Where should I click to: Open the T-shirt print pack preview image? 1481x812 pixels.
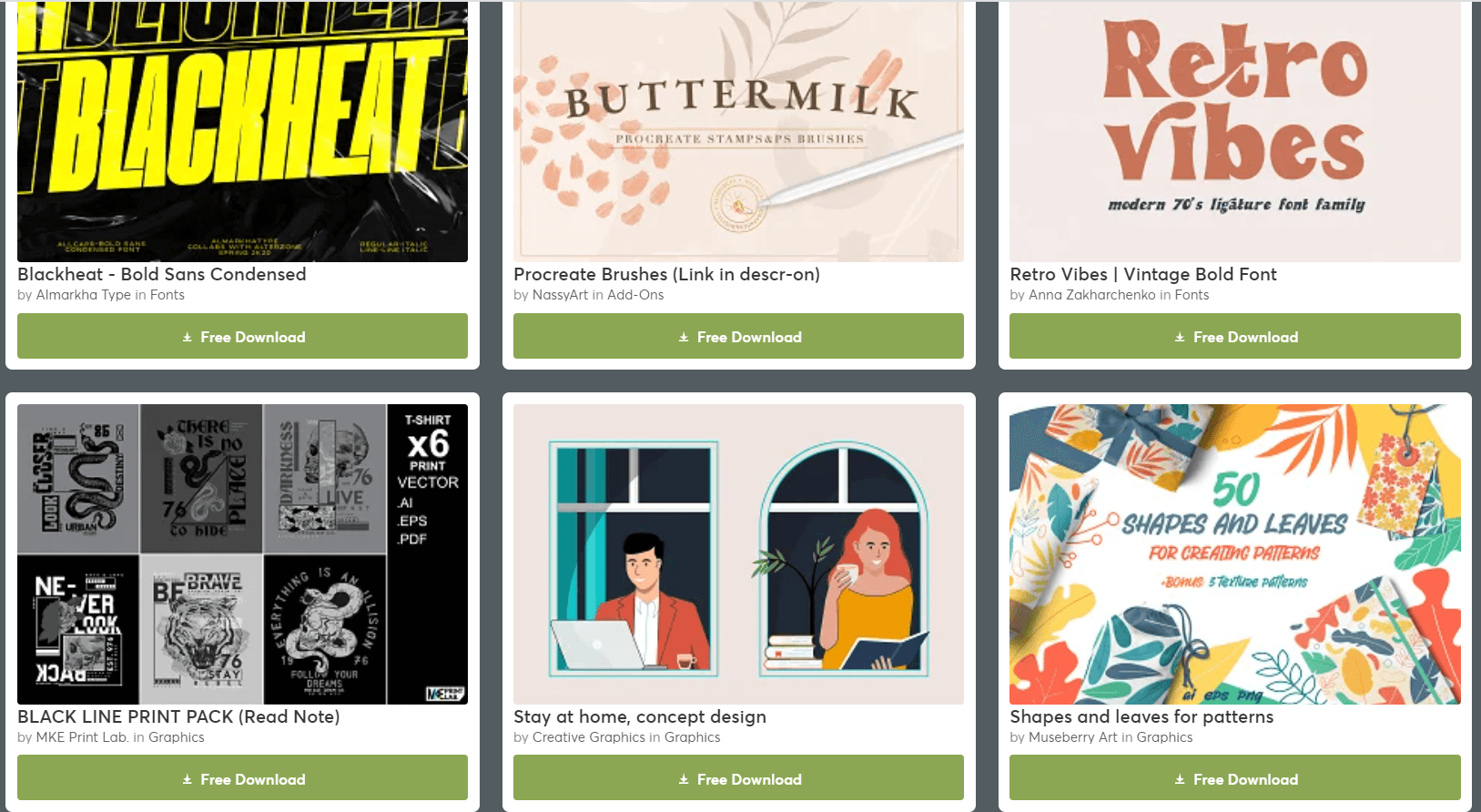pos(242,554)
